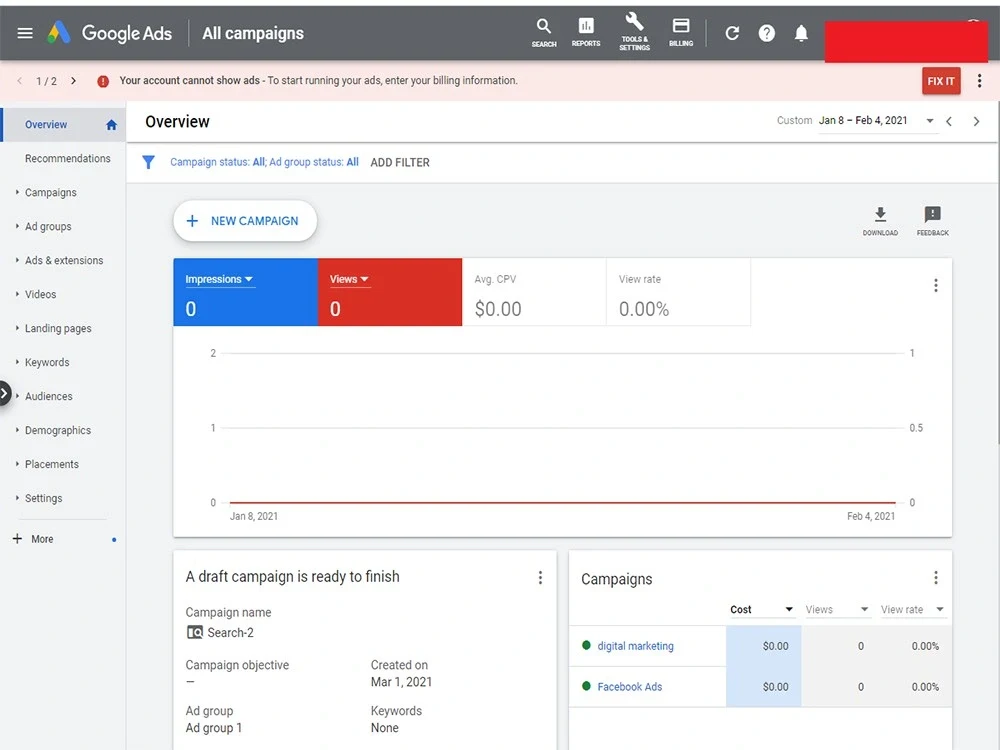Image resolution: width=1000 pixels, height=750 pixels.
Task: Click the 0.00% view rate for Facebook Ads
Action: pos(925,687)
